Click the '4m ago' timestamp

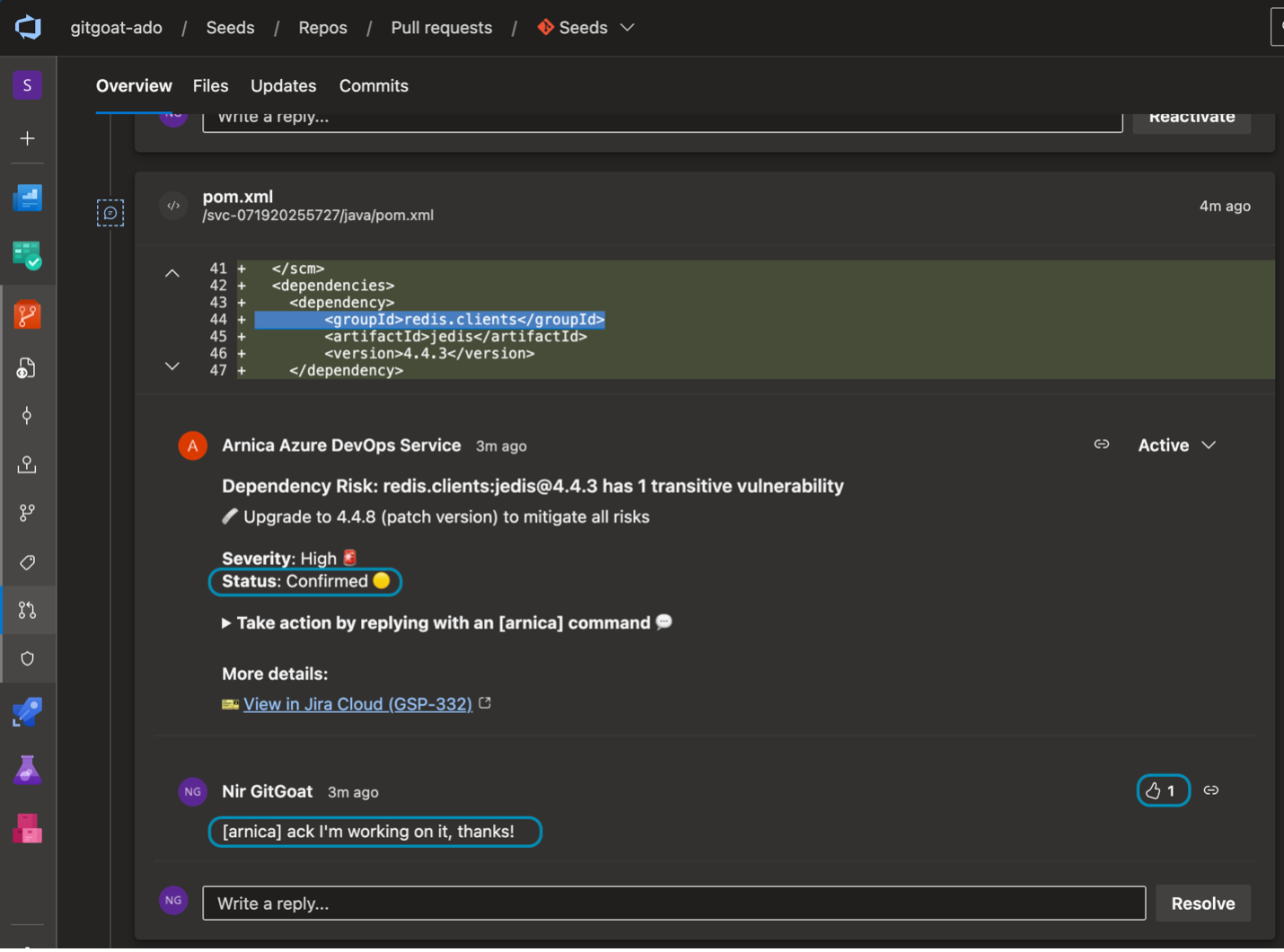[1225, 206]
